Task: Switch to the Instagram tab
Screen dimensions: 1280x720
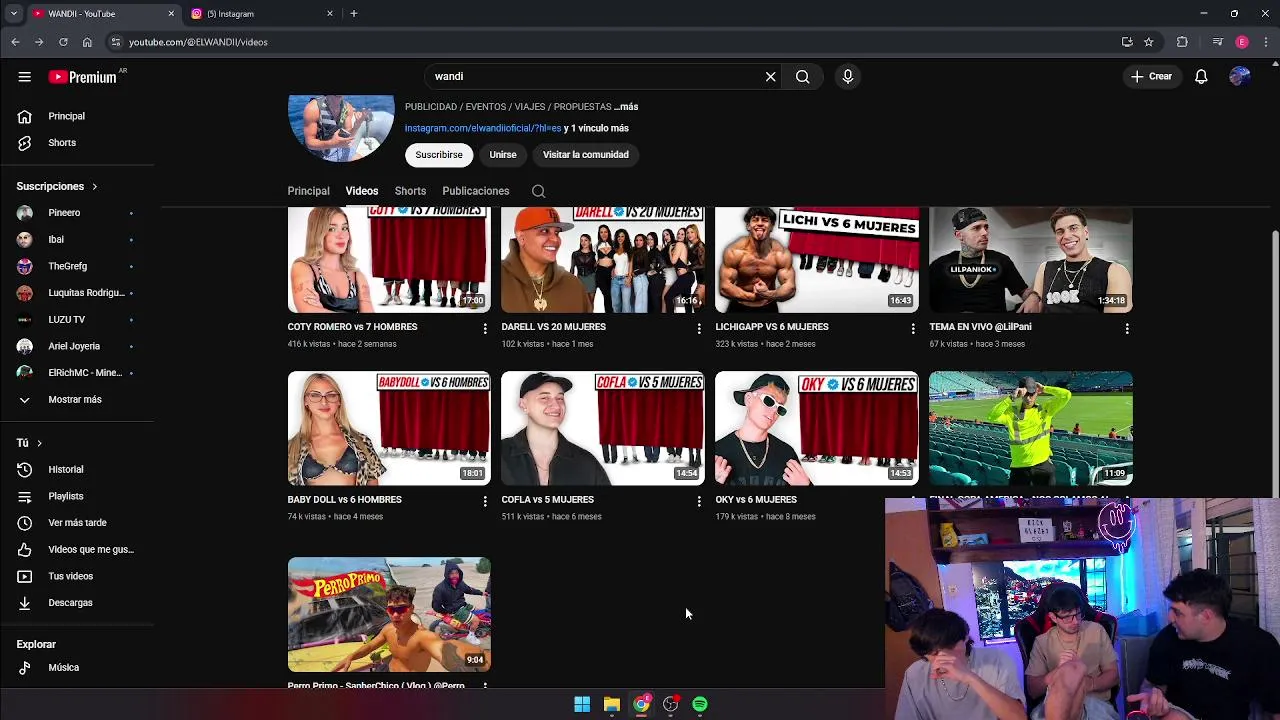Action: pyautogui.click(x=260, y=14)
